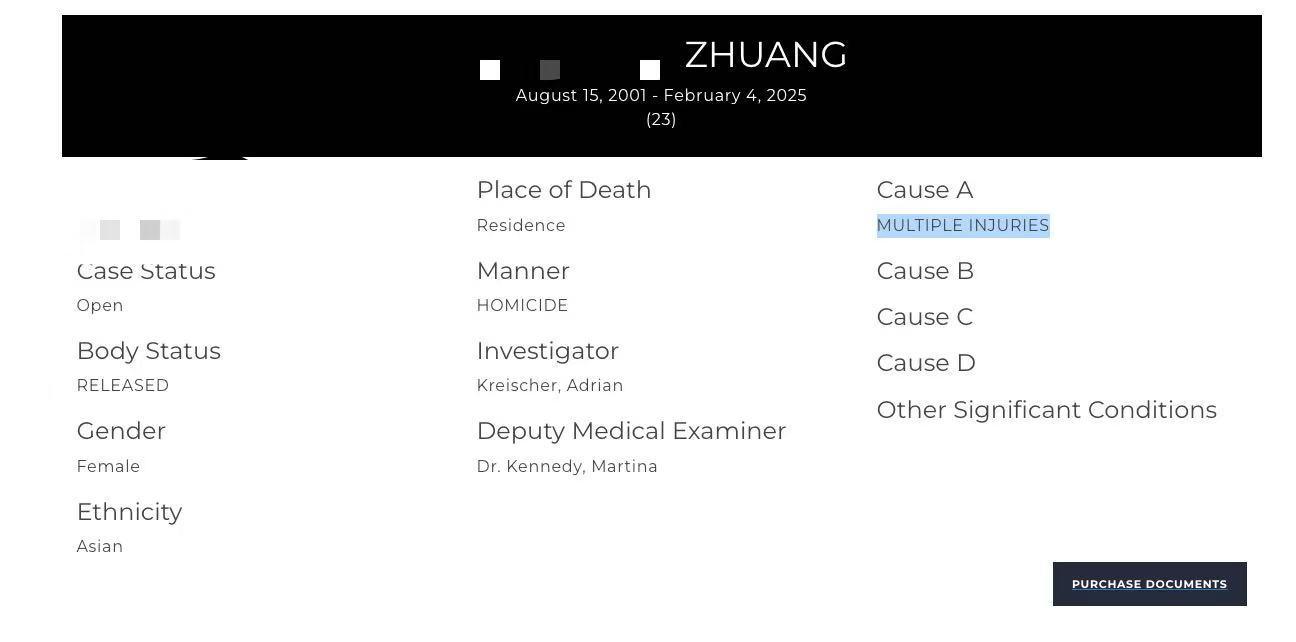Screen dimensions: 1296x642
Task: Click the Purchase Documents button
Action: click(x=1149, y=584)
